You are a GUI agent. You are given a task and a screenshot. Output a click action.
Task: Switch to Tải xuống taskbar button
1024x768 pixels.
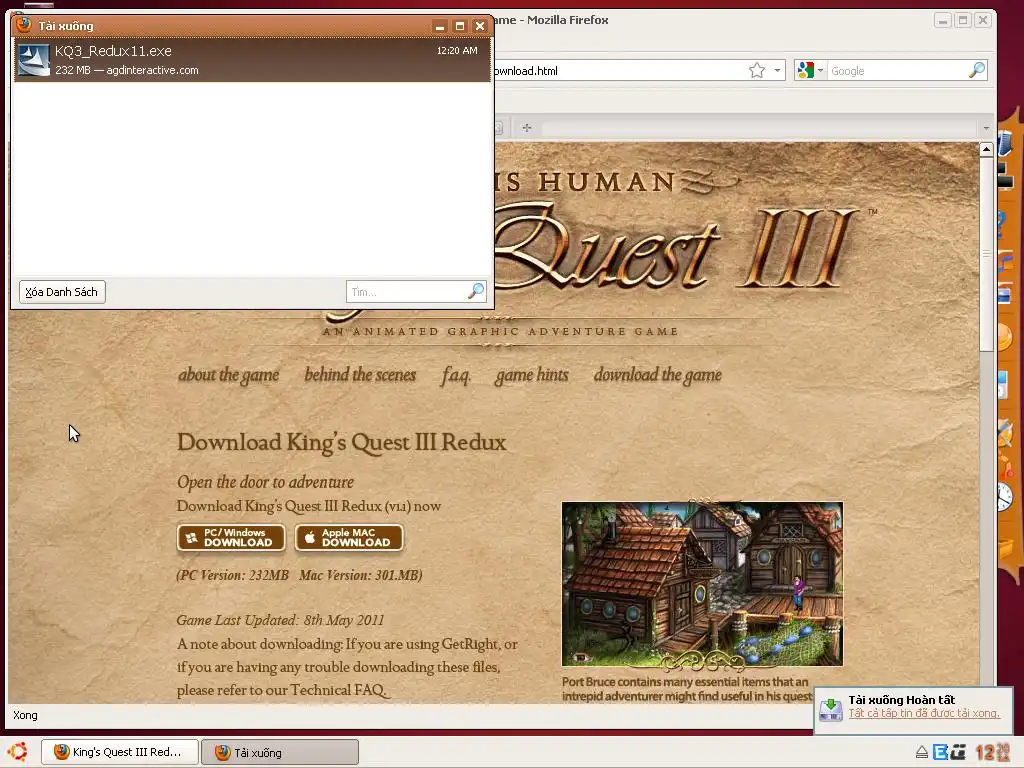tap(280, 752)
